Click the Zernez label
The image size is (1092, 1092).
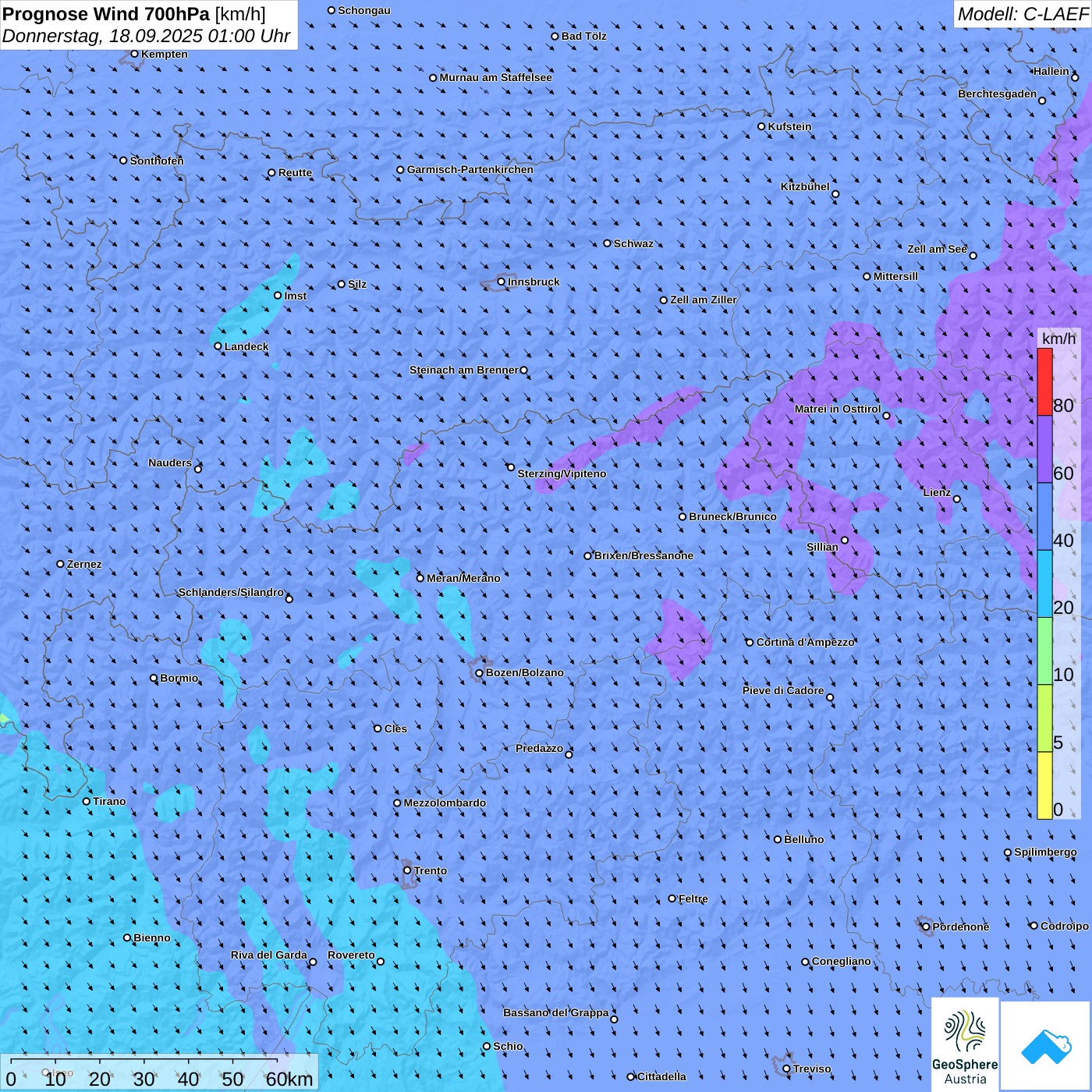pyautogui.click(x=84, y=564)
